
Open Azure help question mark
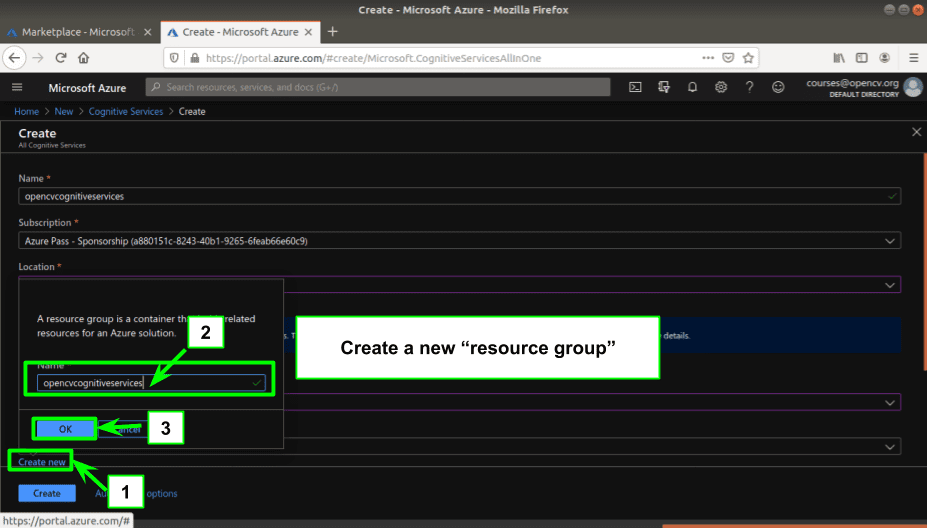click(x=749, y=88)
